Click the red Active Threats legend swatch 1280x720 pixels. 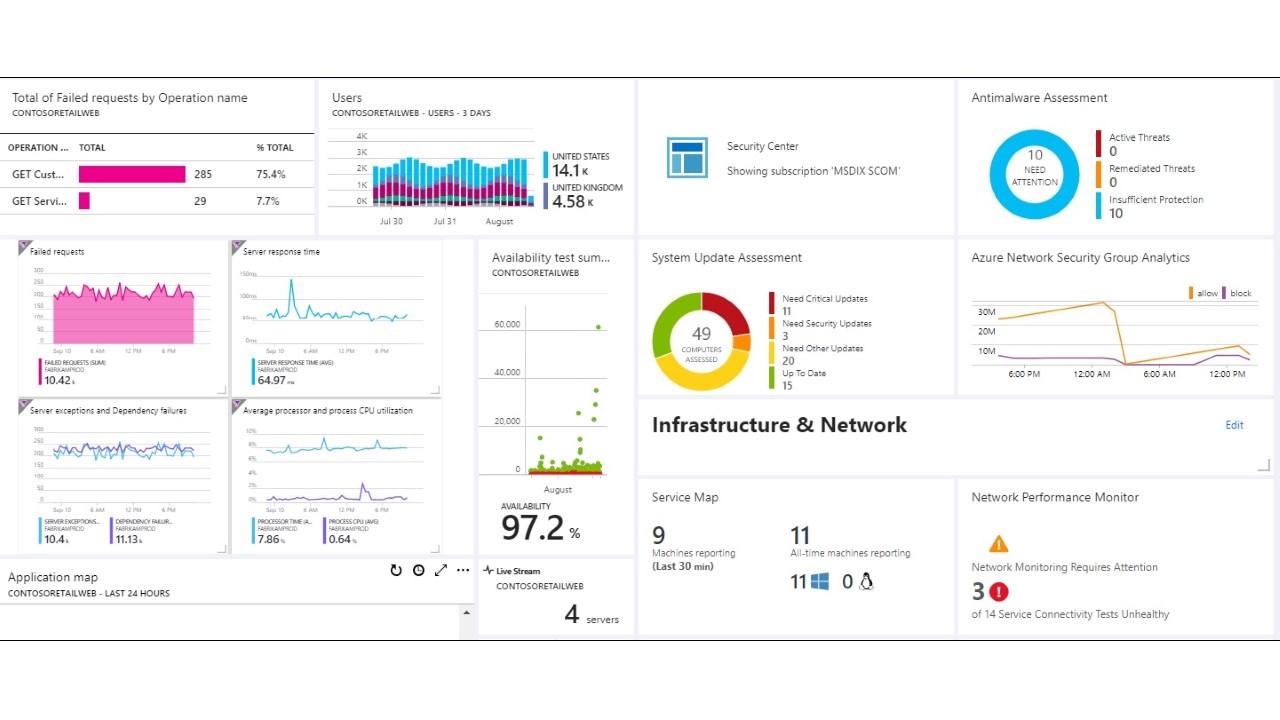click(1099, 144)
